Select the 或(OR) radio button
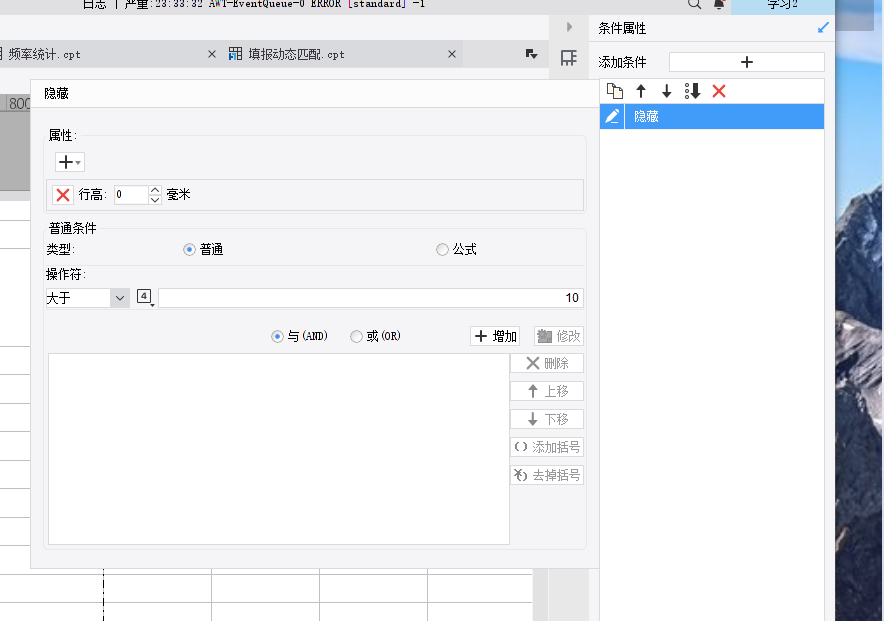 (x=356, y=336)
